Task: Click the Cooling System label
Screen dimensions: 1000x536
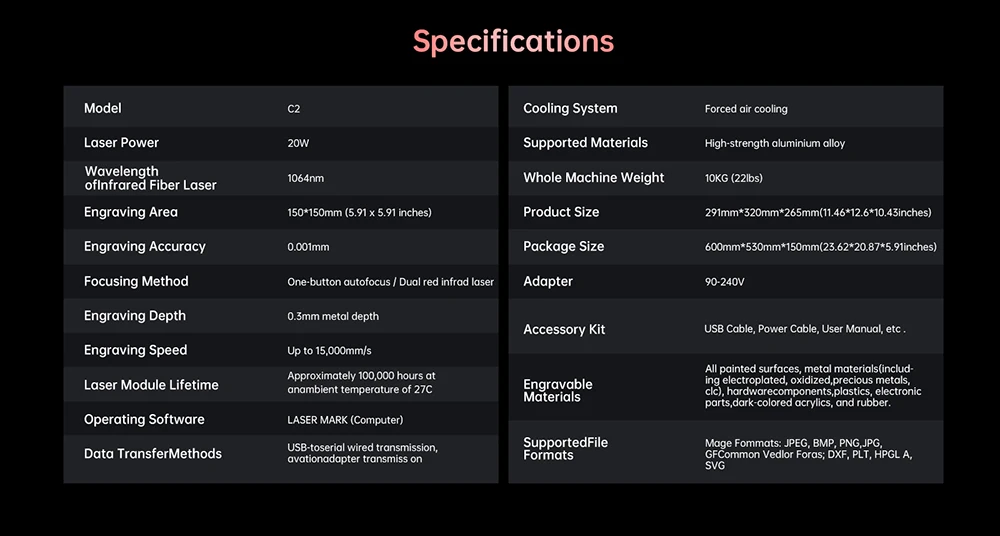Action: (570, 108)
